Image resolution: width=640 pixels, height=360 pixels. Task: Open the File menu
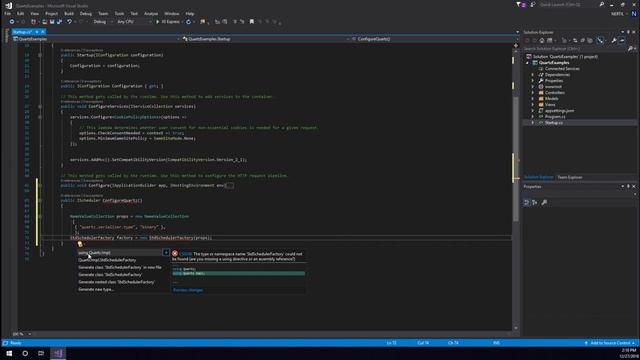pyautogui.click(x=8, y=13)
